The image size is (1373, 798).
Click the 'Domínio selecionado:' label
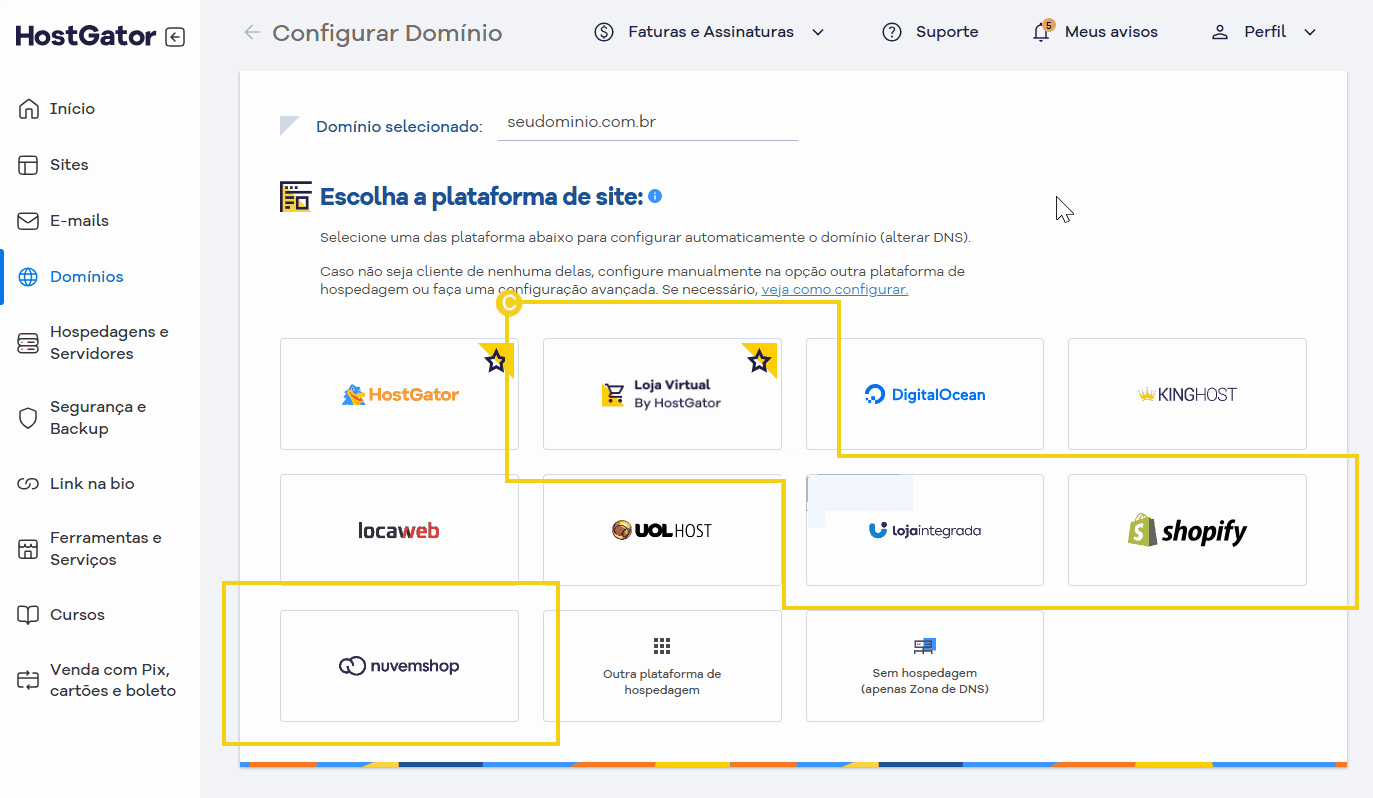pyautogui.click(x=399, y=127)
